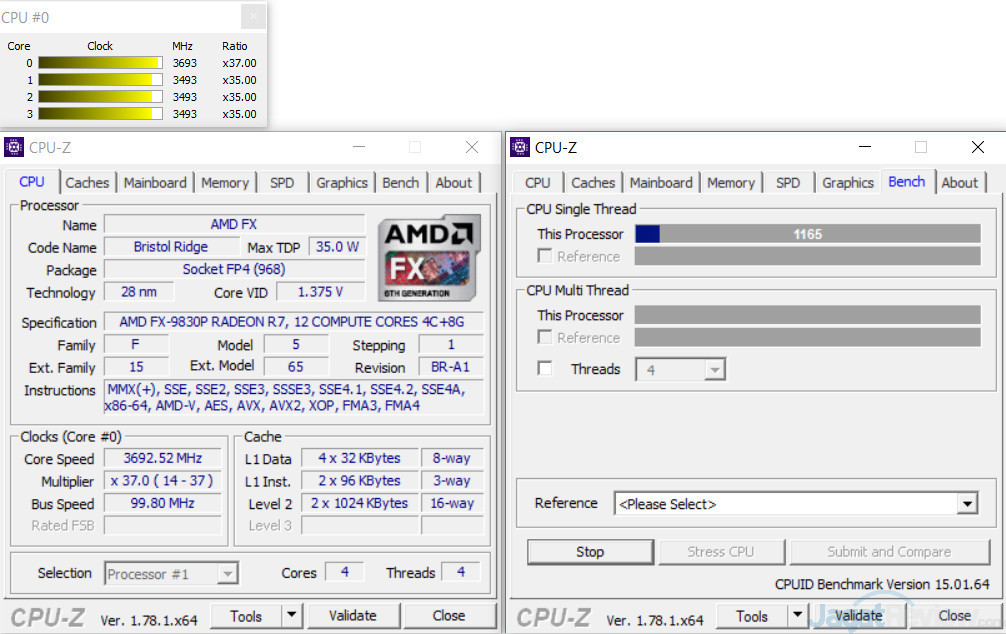1006x634 pixels.
Task: Click the Core Speed value field
Action: [162, 459]
